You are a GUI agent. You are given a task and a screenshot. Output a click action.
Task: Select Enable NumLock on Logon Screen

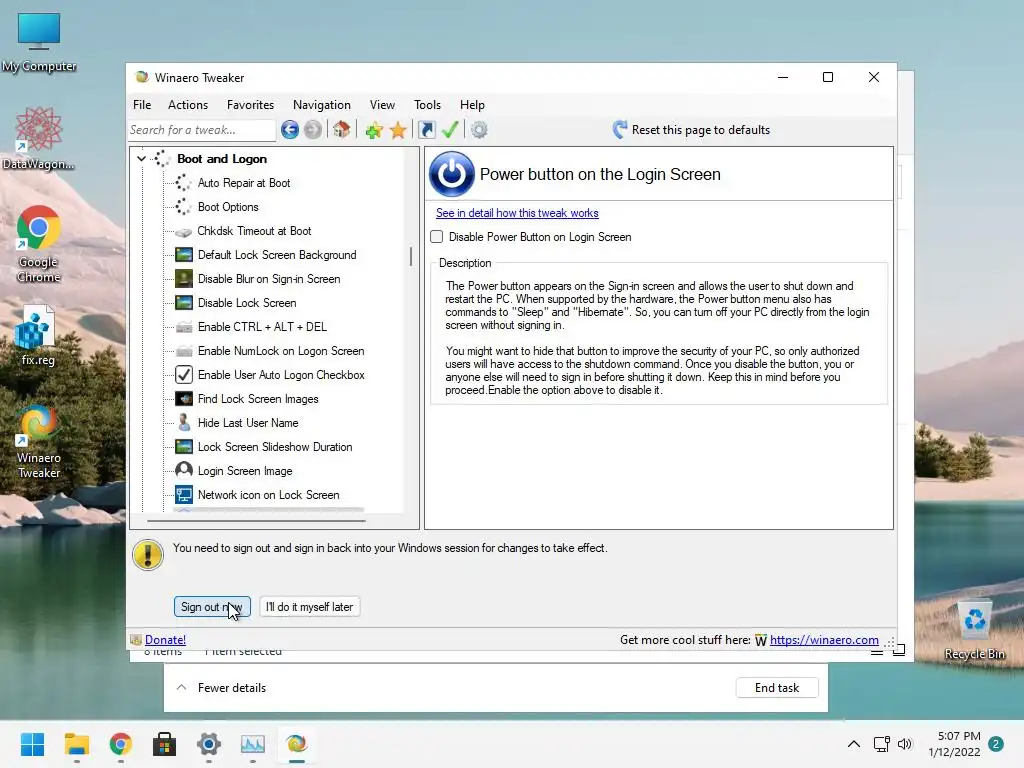tap(281, 351)
